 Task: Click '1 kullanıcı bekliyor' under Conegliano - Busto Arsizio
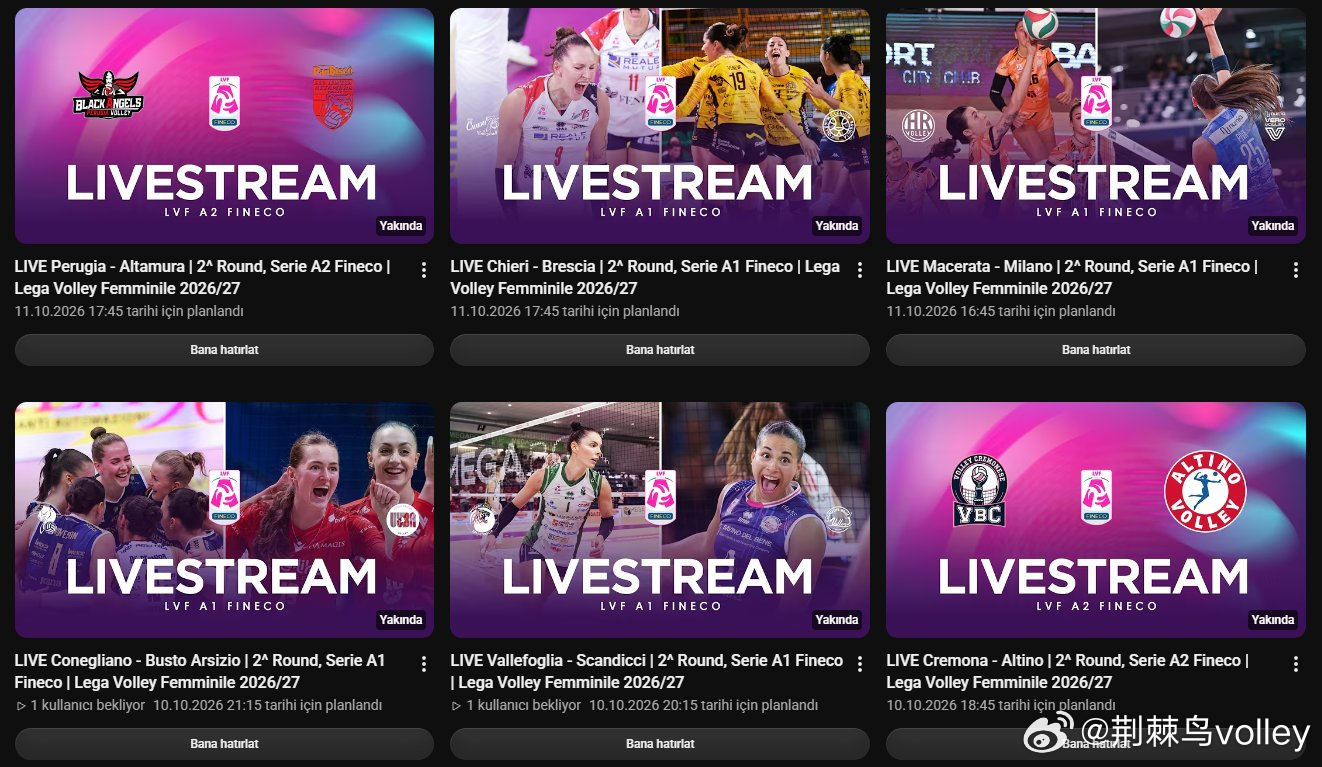tap(88, 705)
